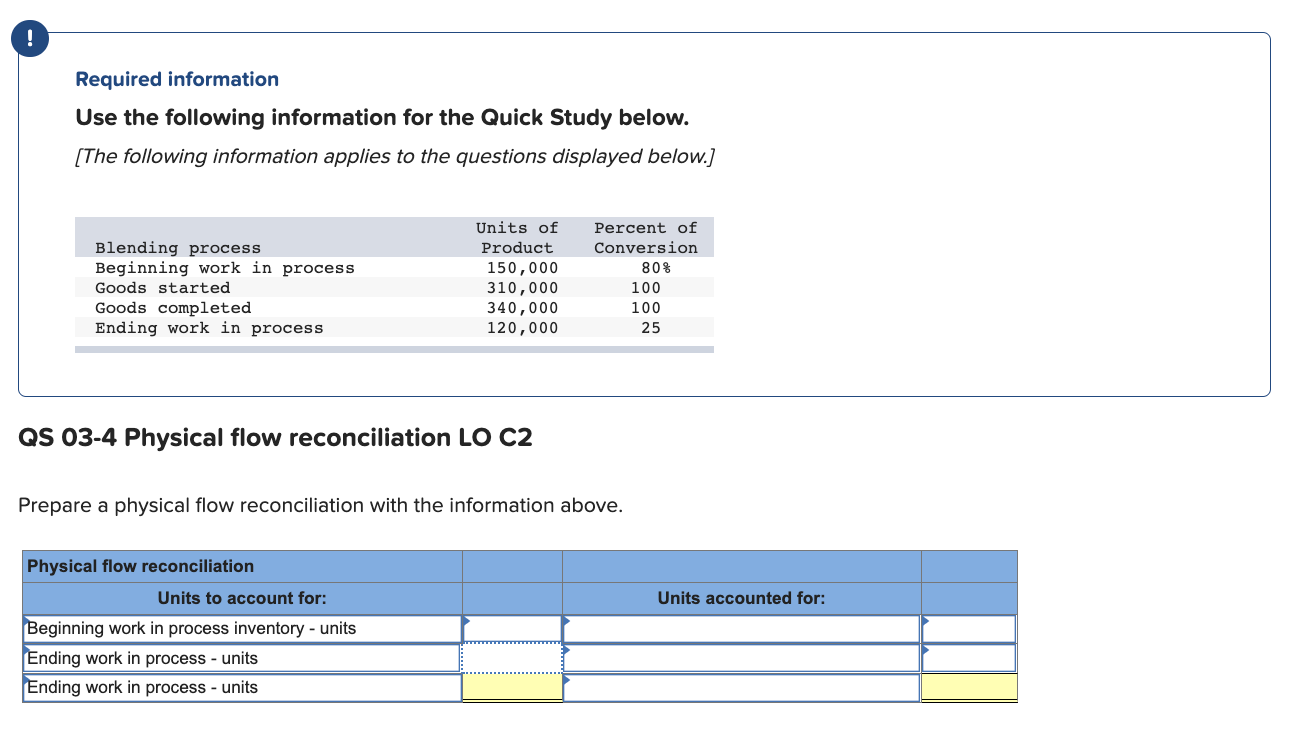This screenshot has width=1312, height=736.
Task: Click the 'Units accounted for:' column header
Action: [741, 598]
